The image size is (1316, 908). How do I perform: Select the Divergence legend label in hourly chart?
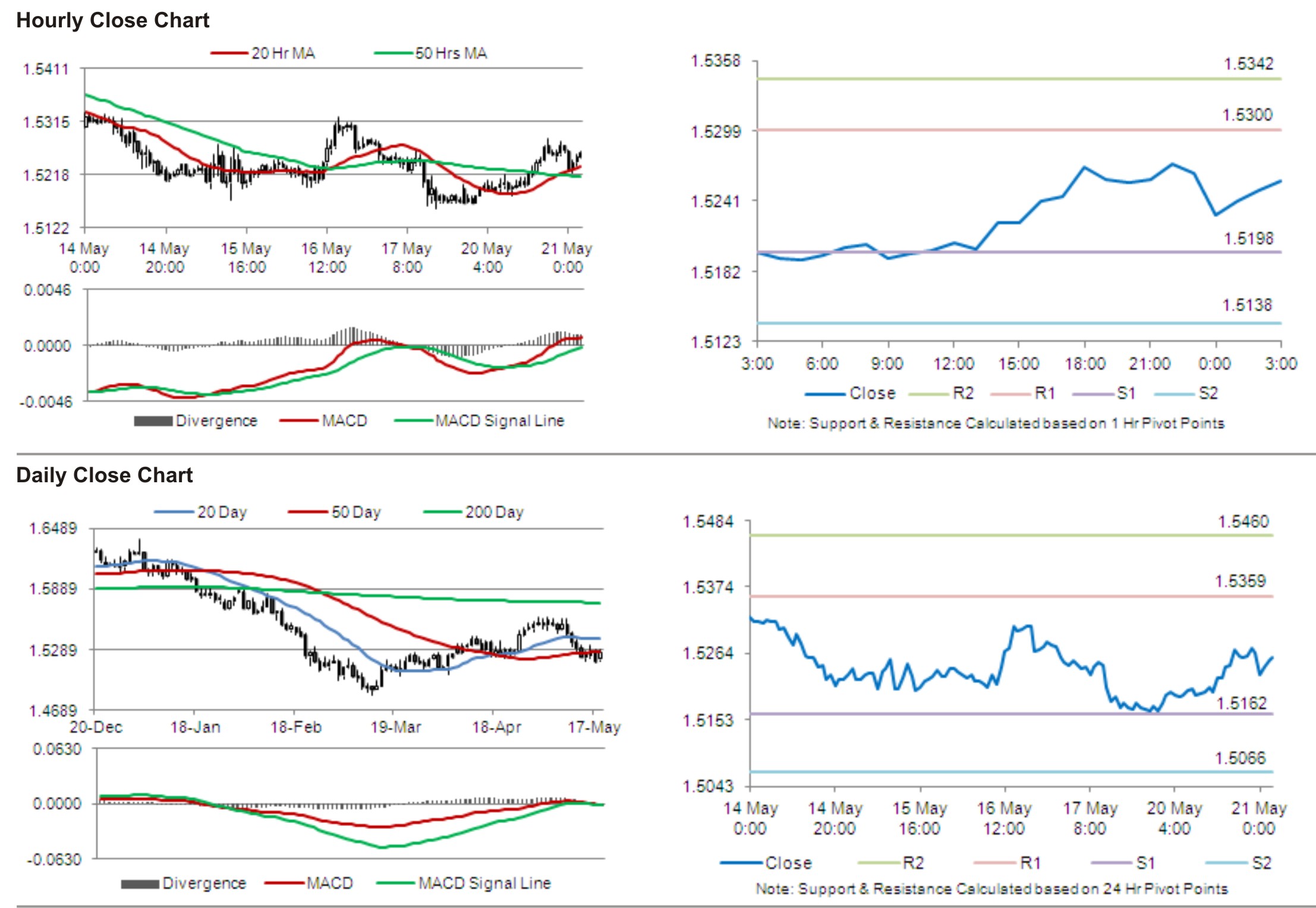click(x=216, y=421)
